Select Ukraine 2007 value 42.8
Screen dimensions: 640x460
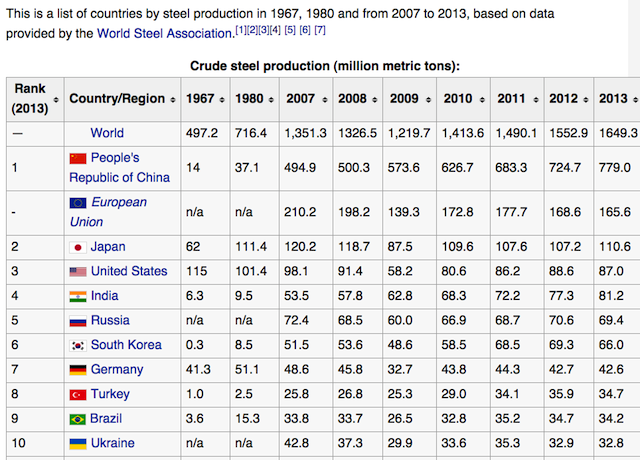[296, 443]
